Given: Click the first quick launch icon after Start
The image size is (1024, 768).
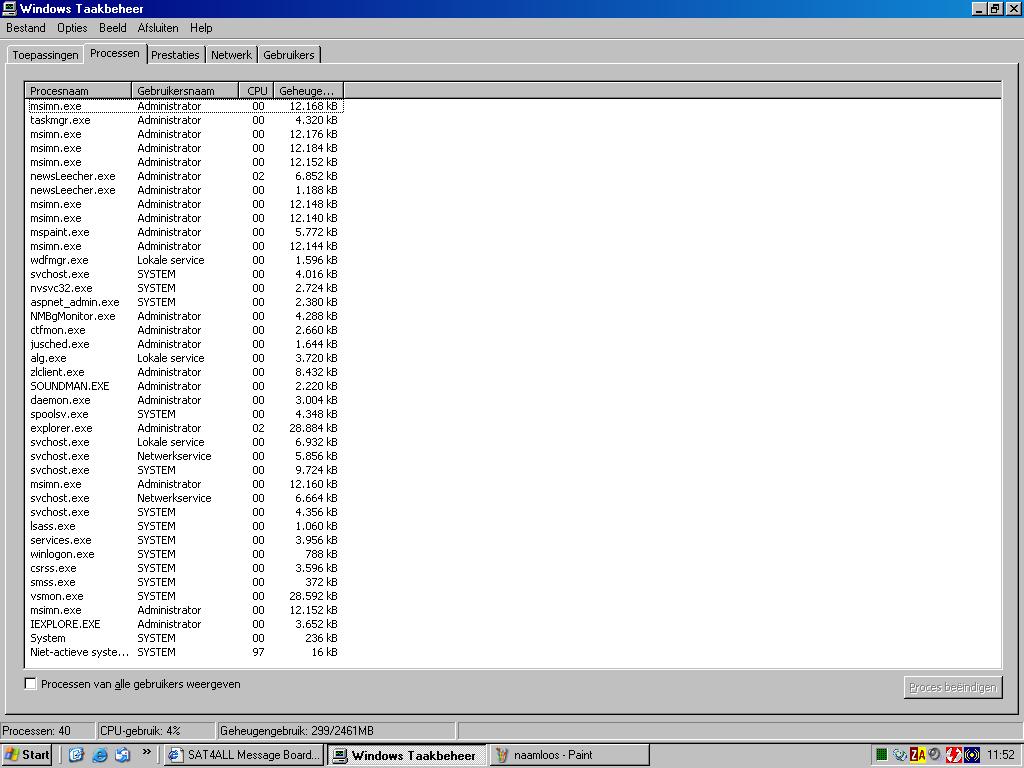Looking at the screenshot, I should [x=76, y=755].
